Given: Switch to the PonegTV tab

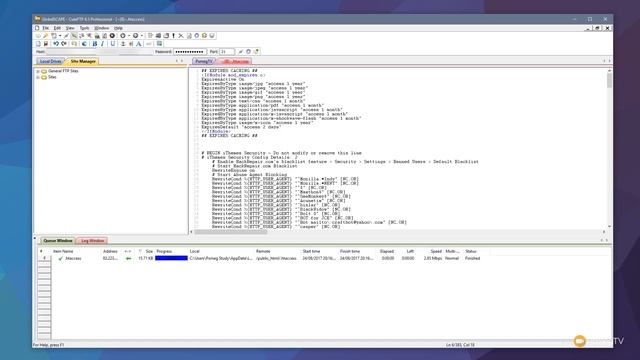Looking at the screenshot, I should 204,61.
